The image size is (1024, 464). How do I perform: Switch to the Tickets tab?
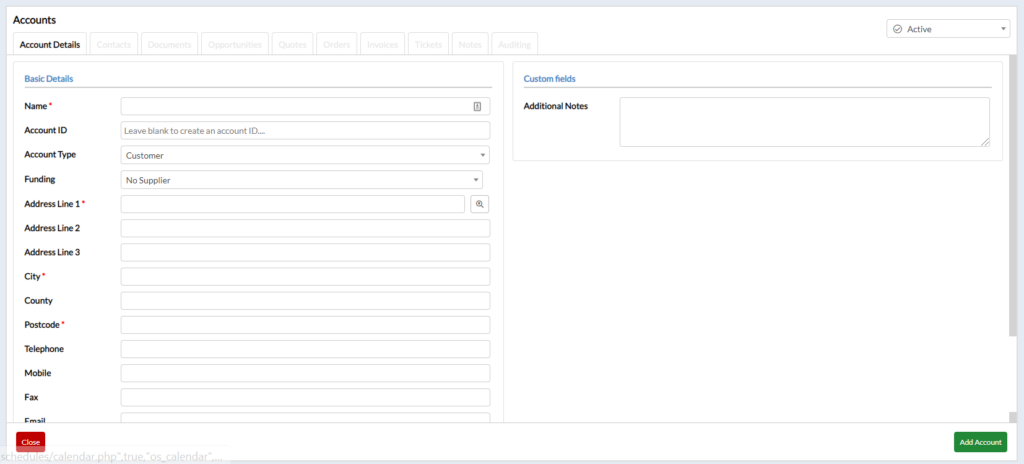tap(428, 45)
